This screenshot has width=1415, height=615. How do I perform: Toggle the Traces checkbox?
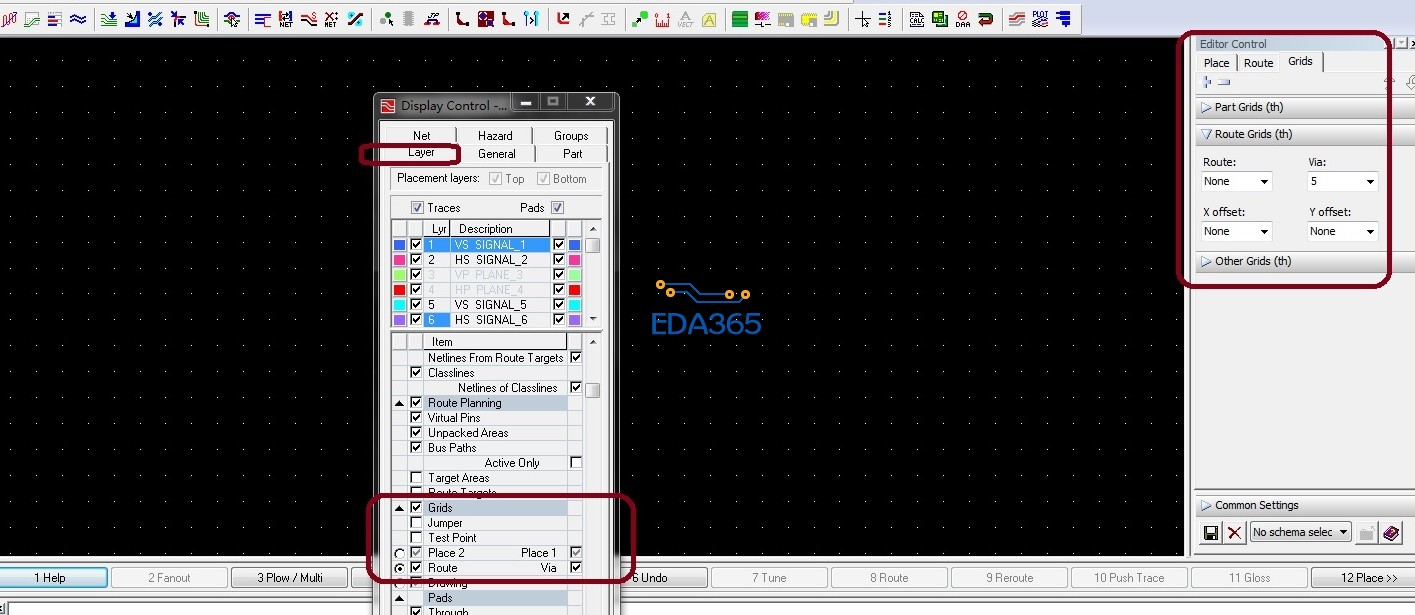[417, 208]
